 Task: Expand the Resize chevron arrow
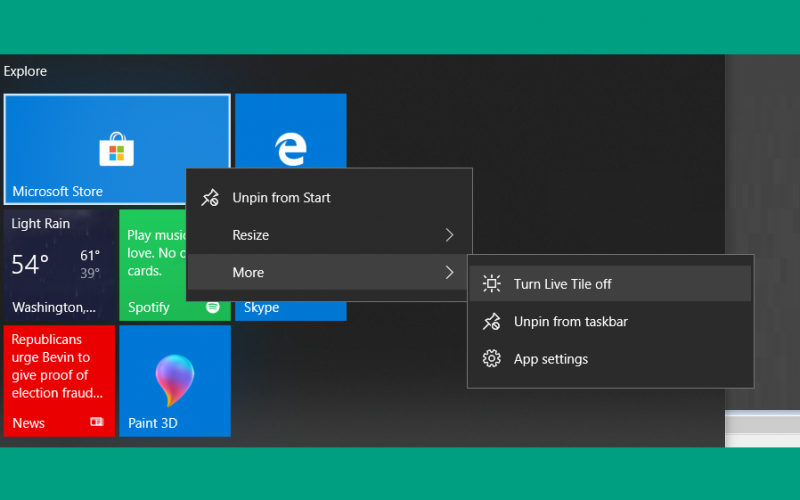(449, 235)
